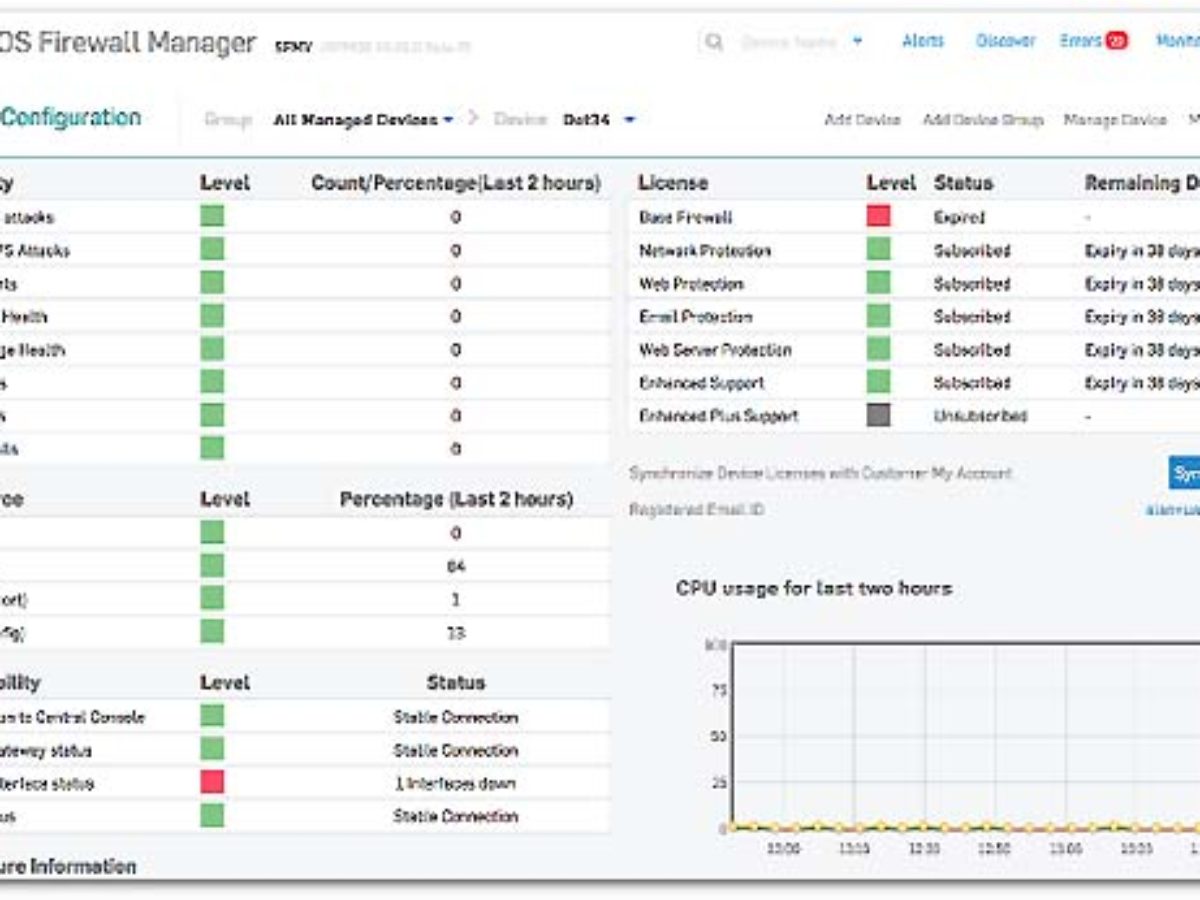The height and width of the screenshot is (900, 1200).
Task: Click the gray Enhanced Plus Support level indicator
Action: (879, 415)
